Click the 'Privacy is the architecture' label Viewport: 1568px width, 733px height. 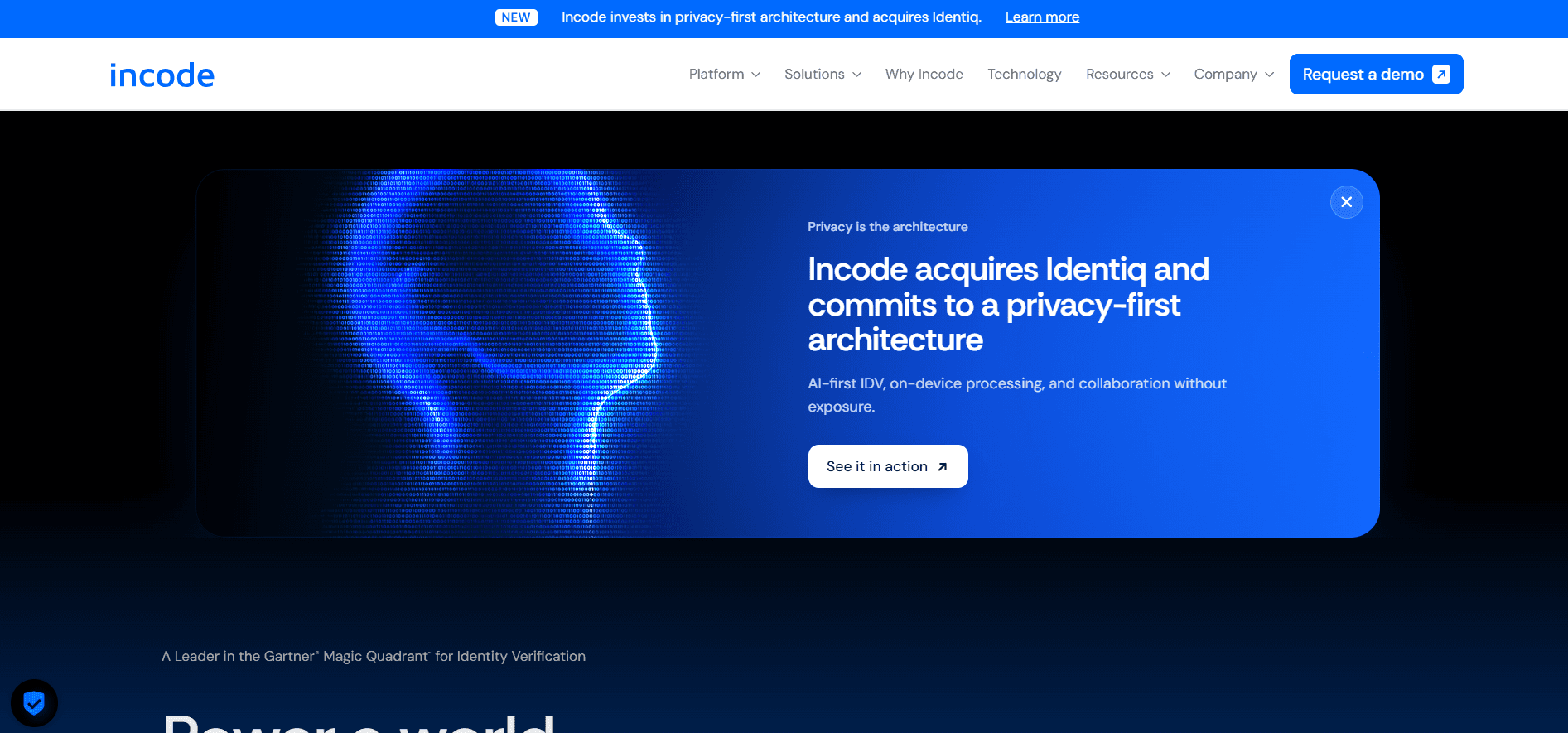click(888, 227)
